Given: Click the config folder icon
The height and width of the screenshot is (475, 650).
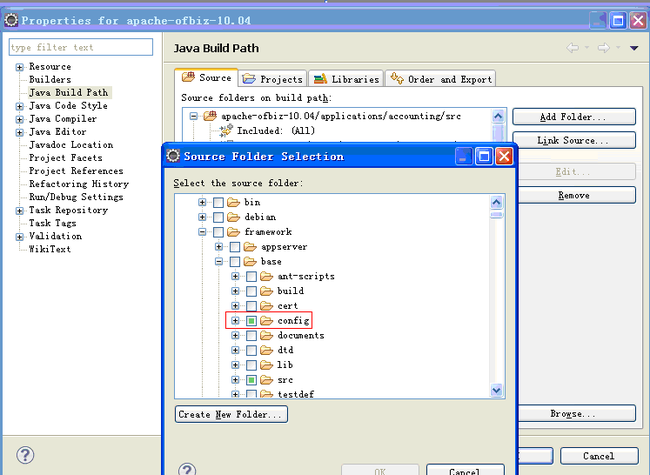Looking at the screenshot, I should point(267,320).
